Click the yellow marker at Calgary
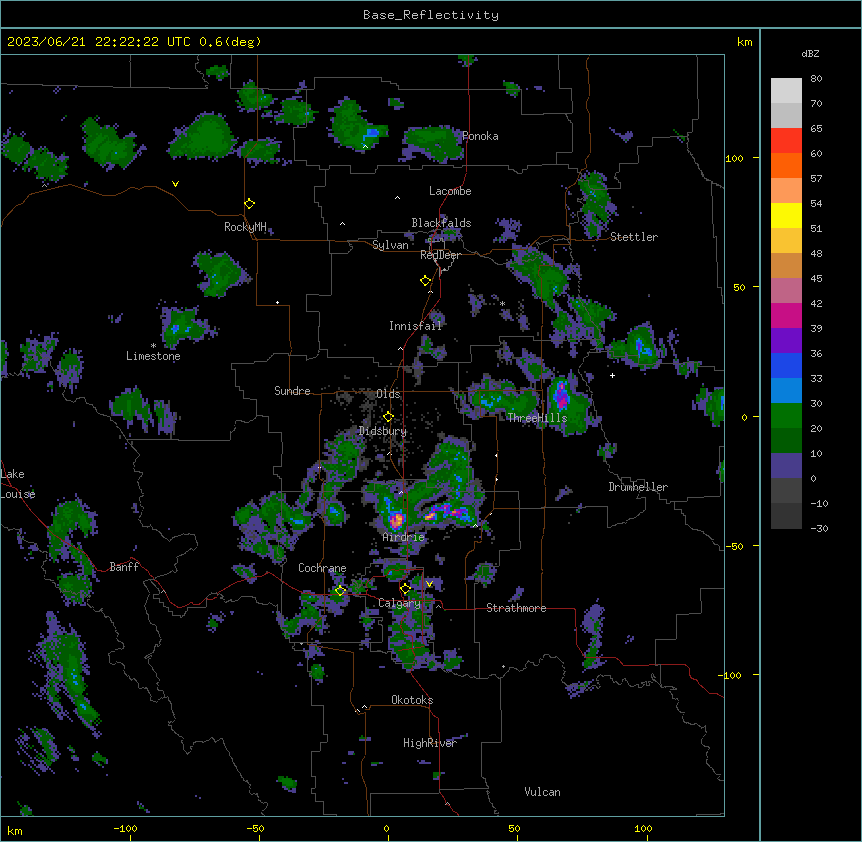862x842 pixels. [x=405, y=589]
